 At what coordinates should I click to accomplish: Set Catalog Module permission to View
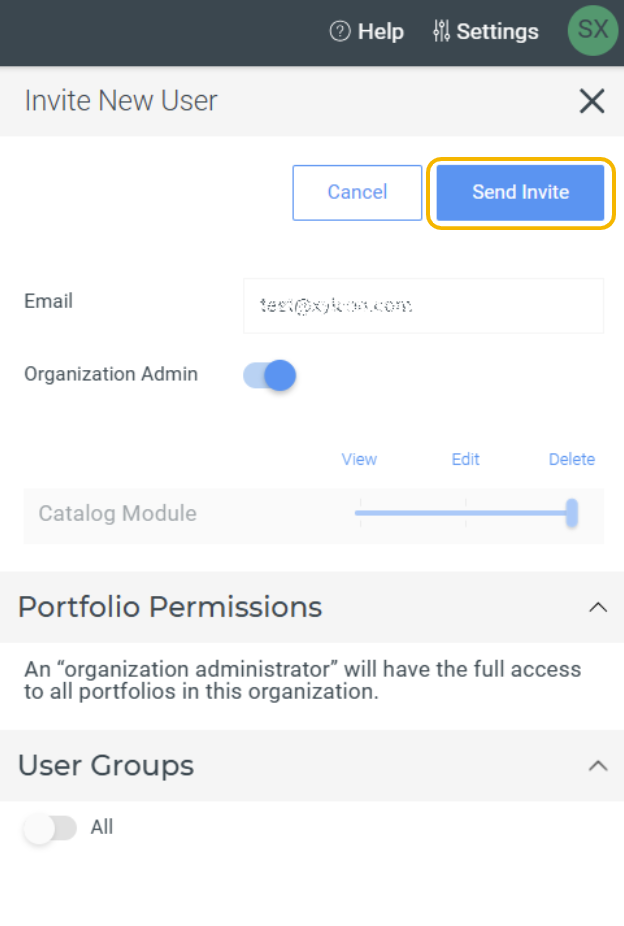click(x=361, y=513)
